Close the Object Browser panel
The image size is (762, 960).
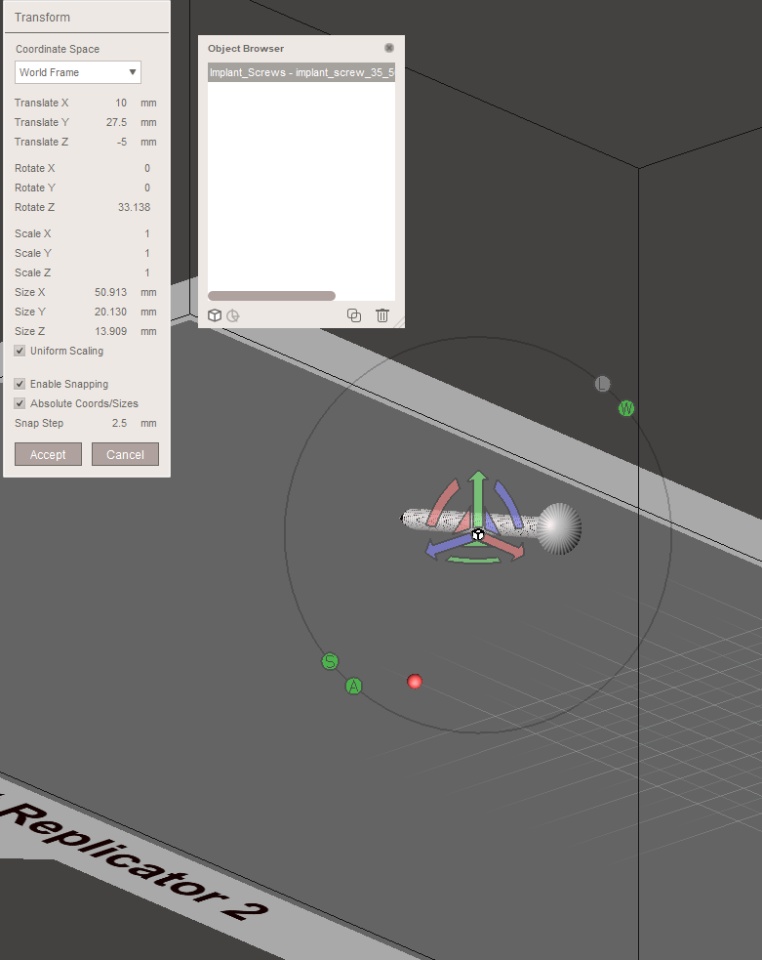tap(389, 48)
